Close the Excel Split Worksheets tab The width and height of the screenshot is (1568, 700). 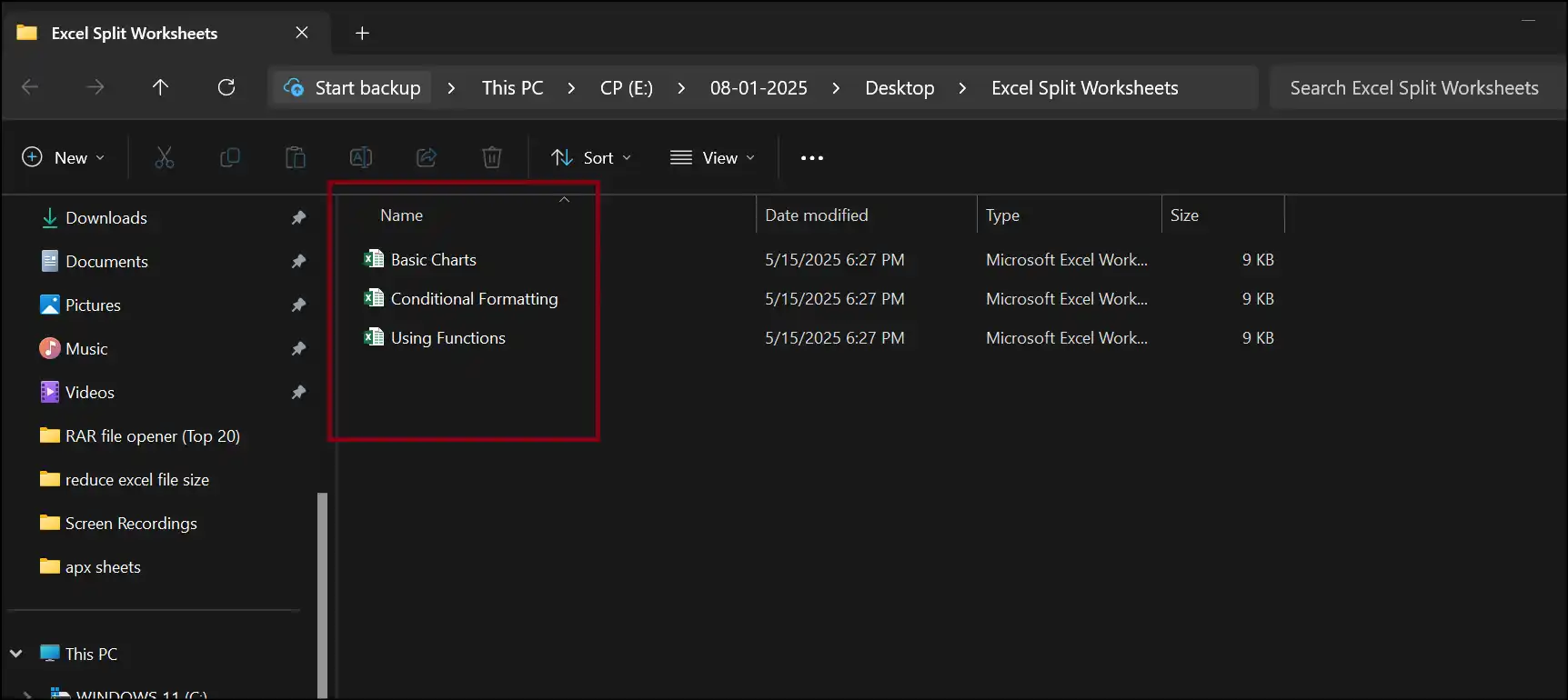(x=302, y=33)
